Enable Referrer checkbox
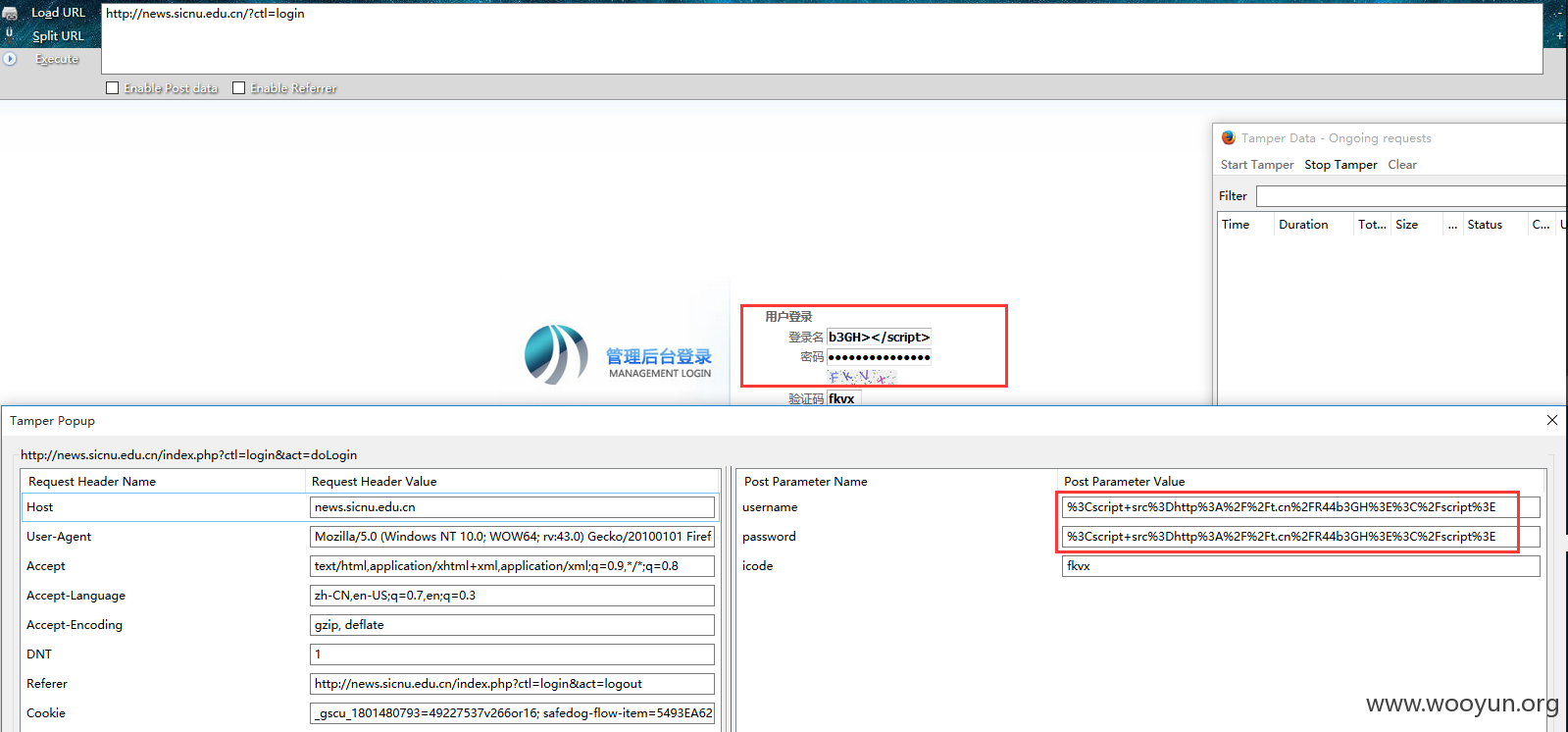 coord(238,88)
